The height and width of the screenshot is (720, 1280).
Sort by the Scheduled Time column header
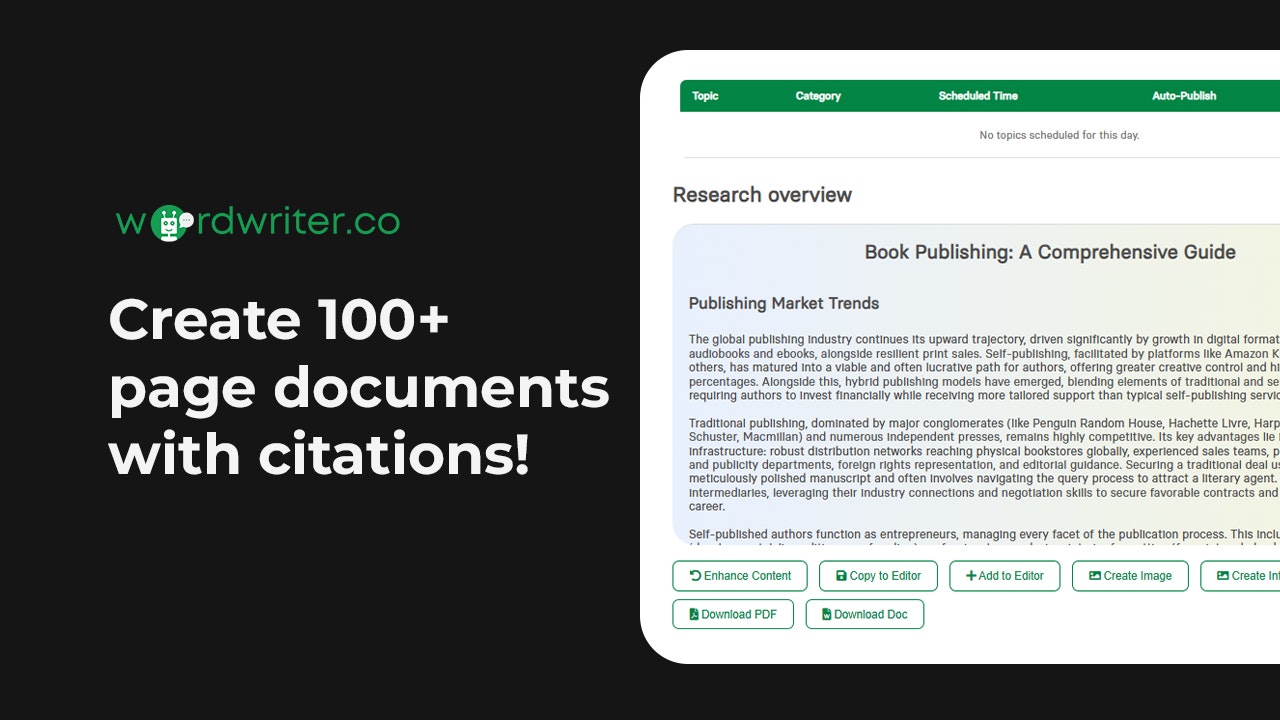coord(977,96)
